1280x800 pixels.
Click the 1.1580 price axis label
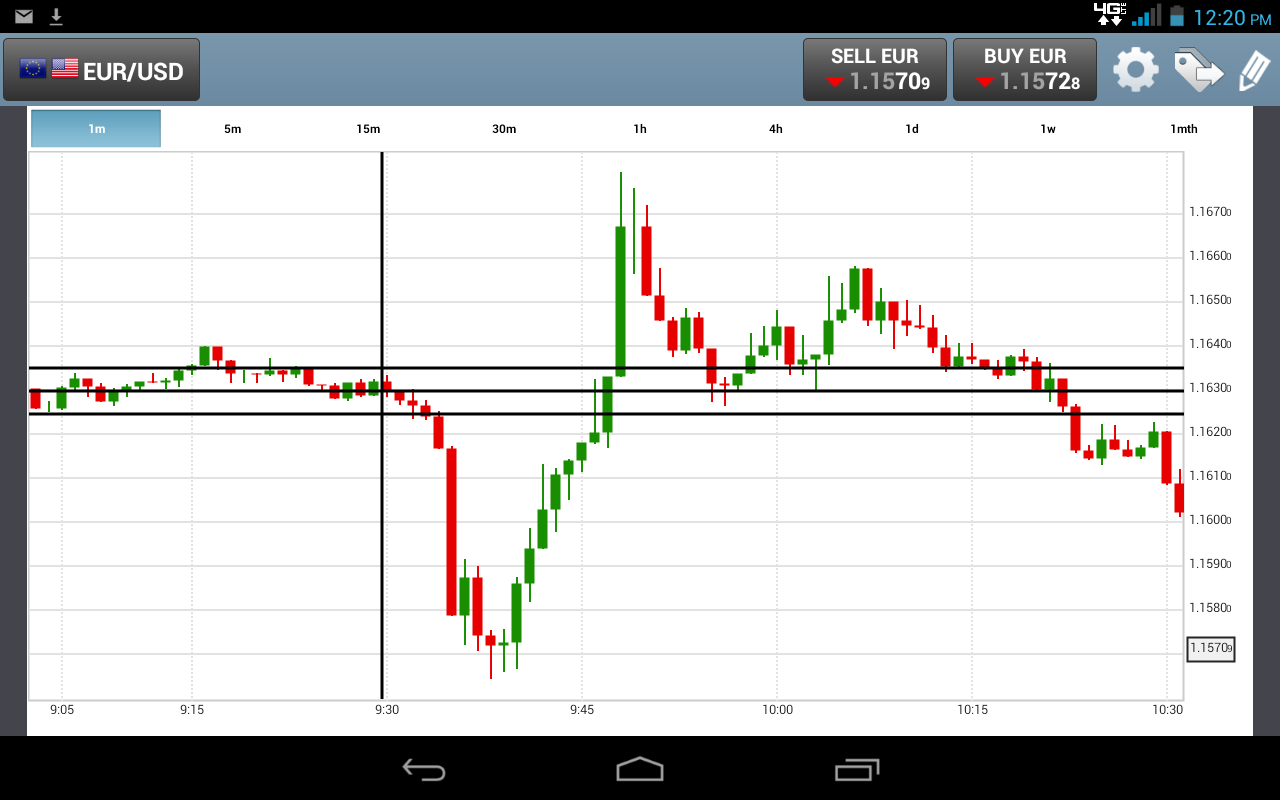(x=1210, y=608)
